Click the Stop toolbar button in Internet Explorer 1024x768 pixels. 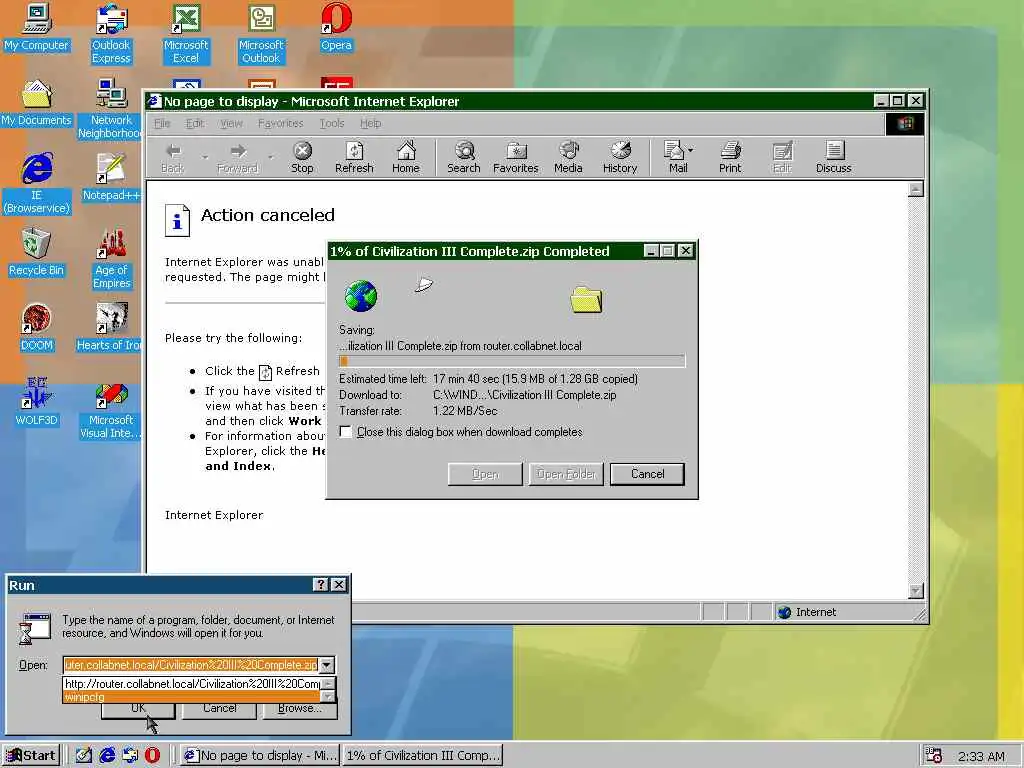pos(302,157)
